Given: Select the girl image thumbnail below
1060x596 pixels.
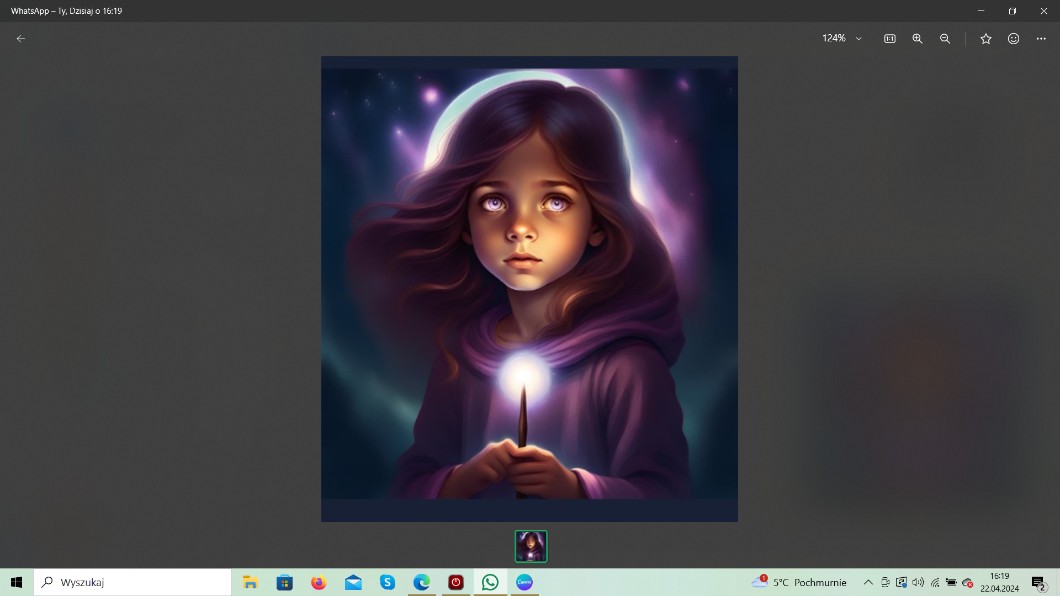Looking at the screenshot, I should (x=531, y=546).
